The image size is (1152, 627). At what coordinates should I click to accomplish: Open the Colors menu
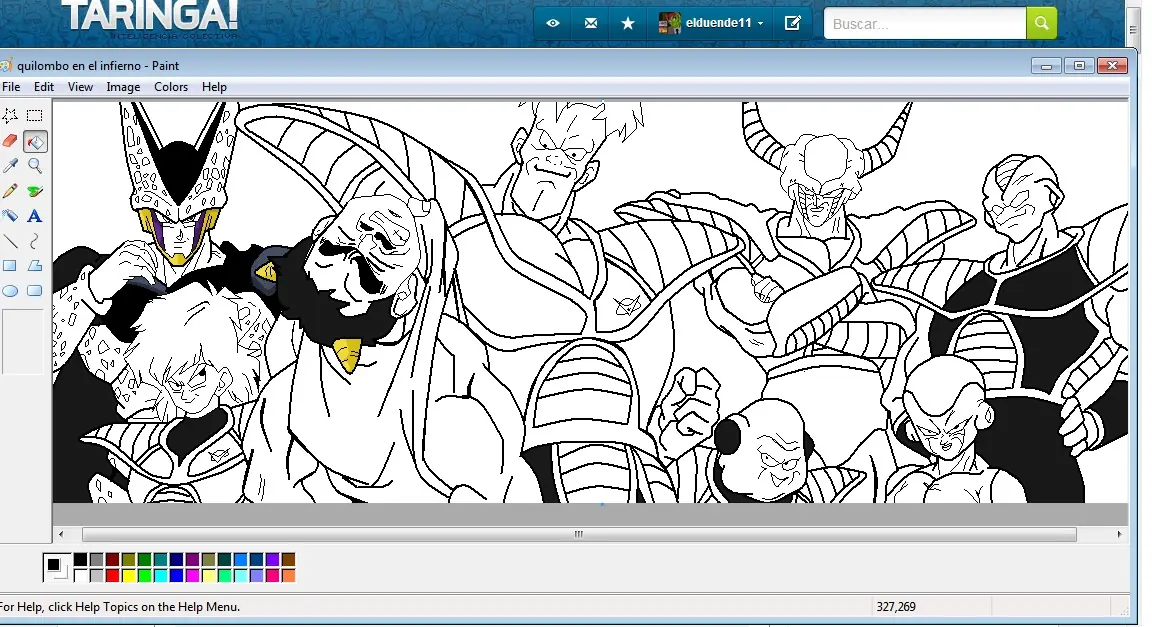171,87
